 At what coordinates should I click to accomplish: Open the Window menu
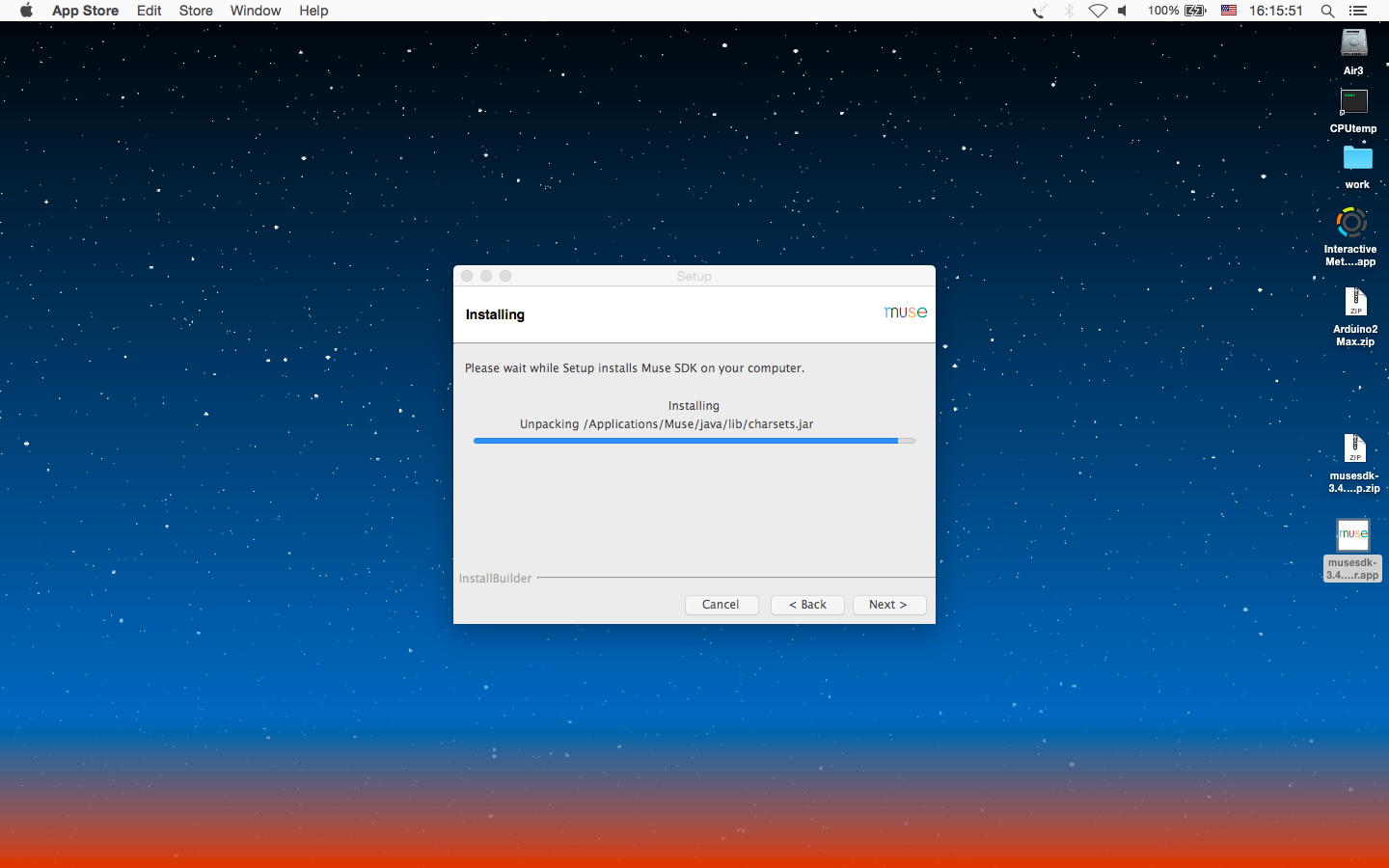(x=256, y=11)
